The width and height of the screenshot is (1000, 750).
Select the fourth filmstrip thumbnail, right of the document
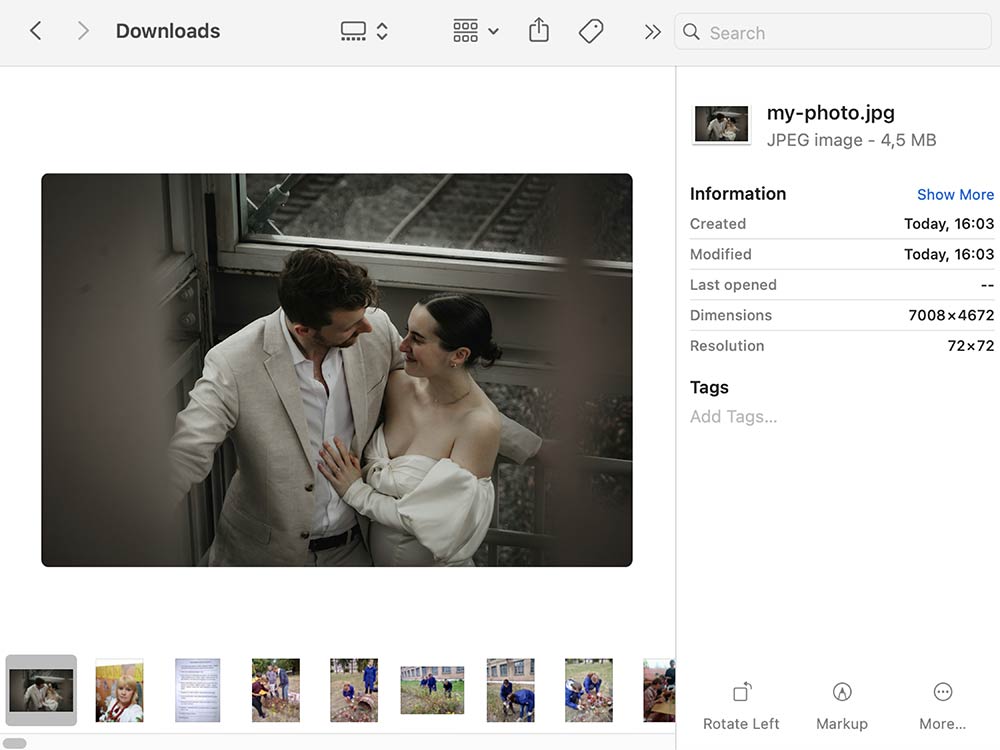click(276, 690)
